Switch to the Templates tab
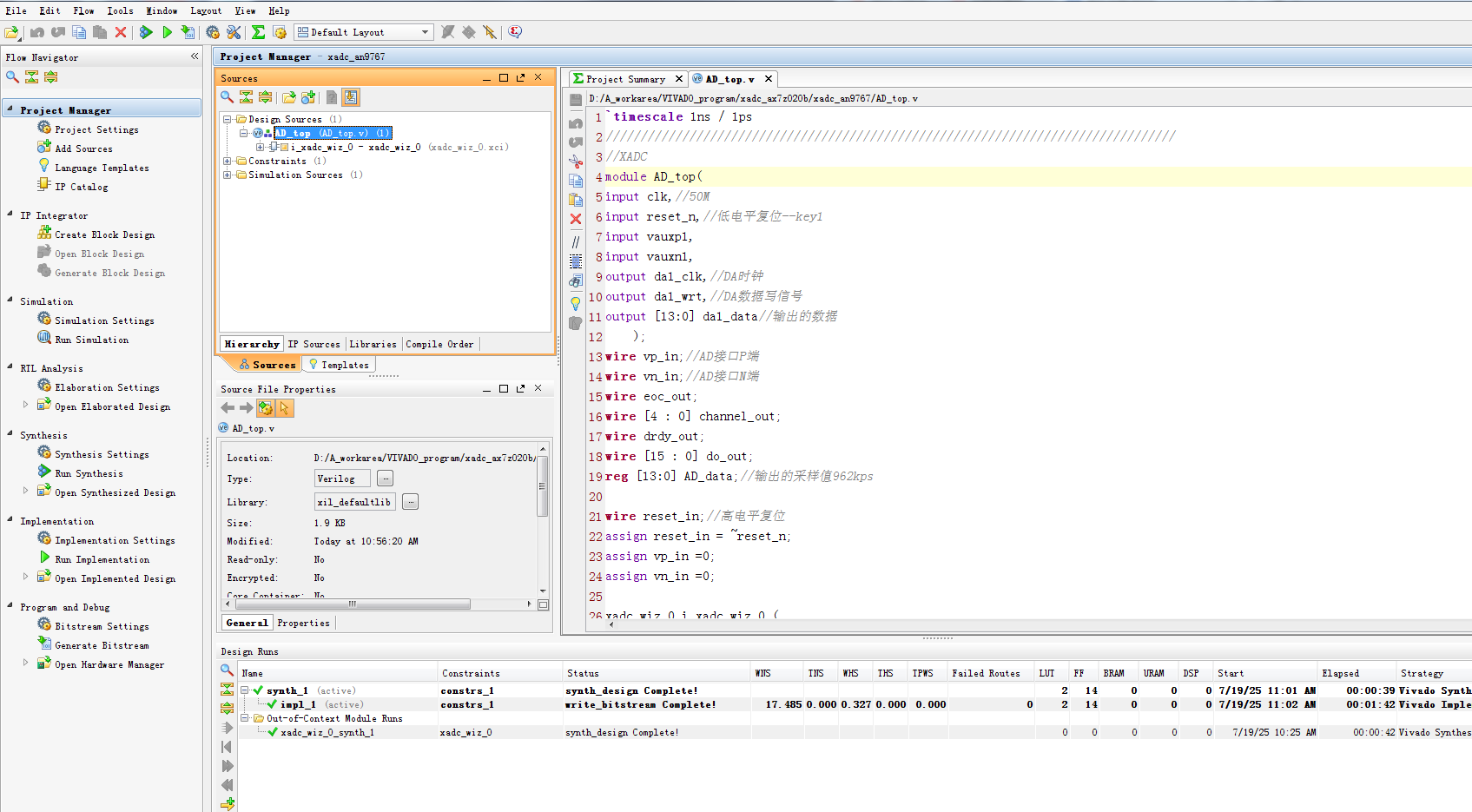The width and height of the screenshot is (1472, 812). [339, 365]
